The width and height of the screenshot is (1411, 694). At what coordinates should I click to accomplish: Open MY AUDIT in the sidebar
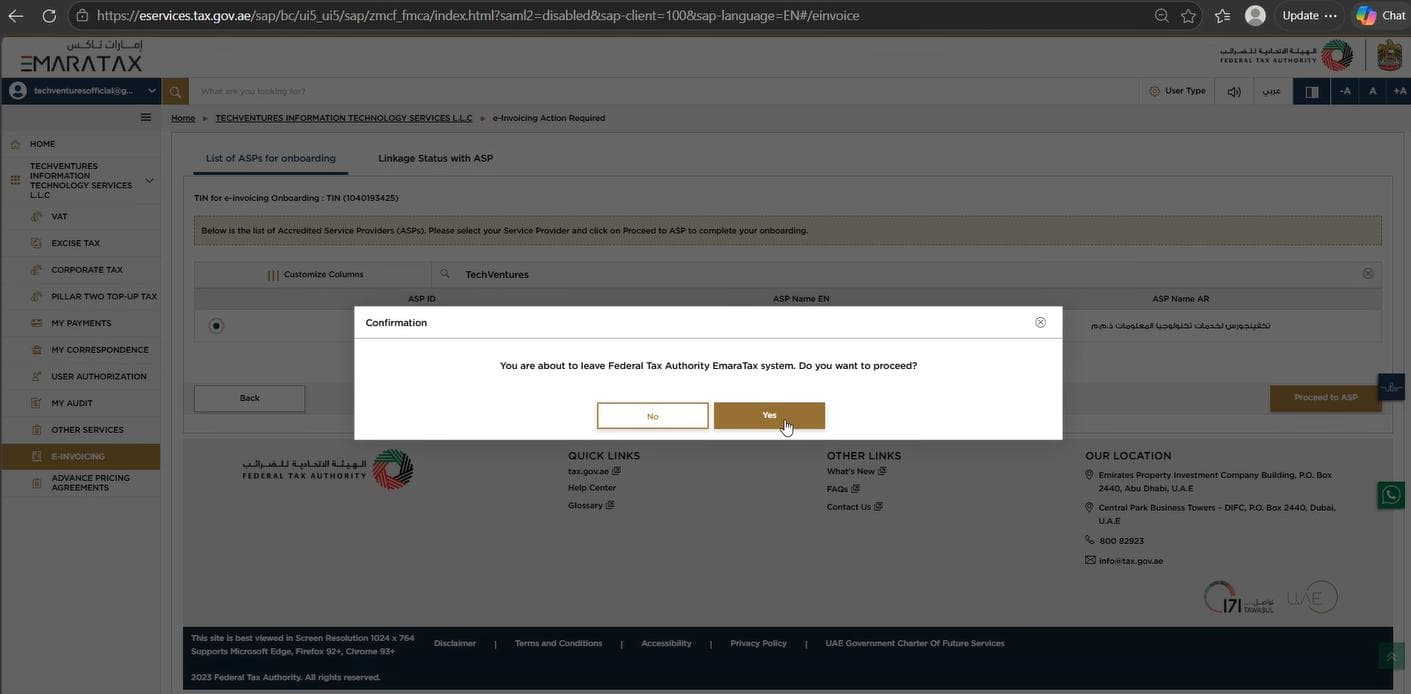coord(80,403)
